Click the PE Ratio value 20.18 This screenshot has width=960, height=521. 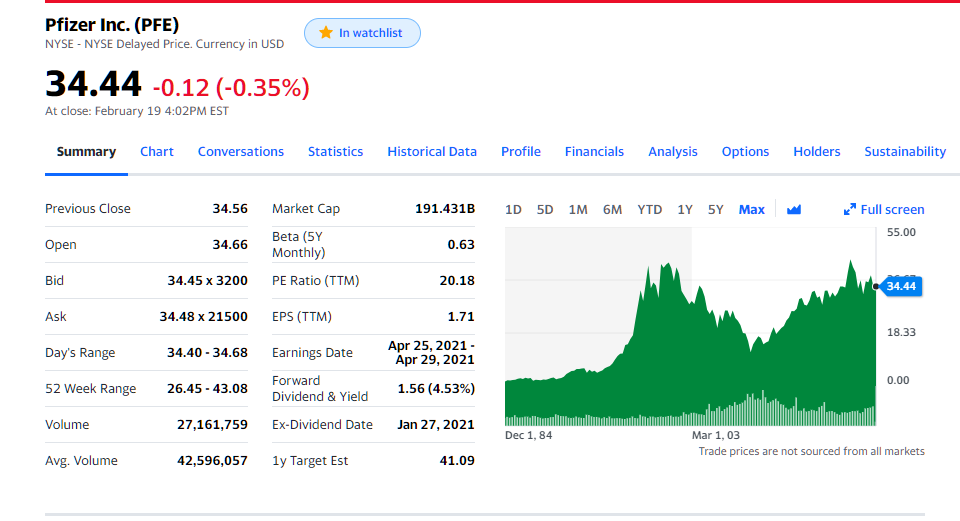pyautogui.click(x=457, y=280)
